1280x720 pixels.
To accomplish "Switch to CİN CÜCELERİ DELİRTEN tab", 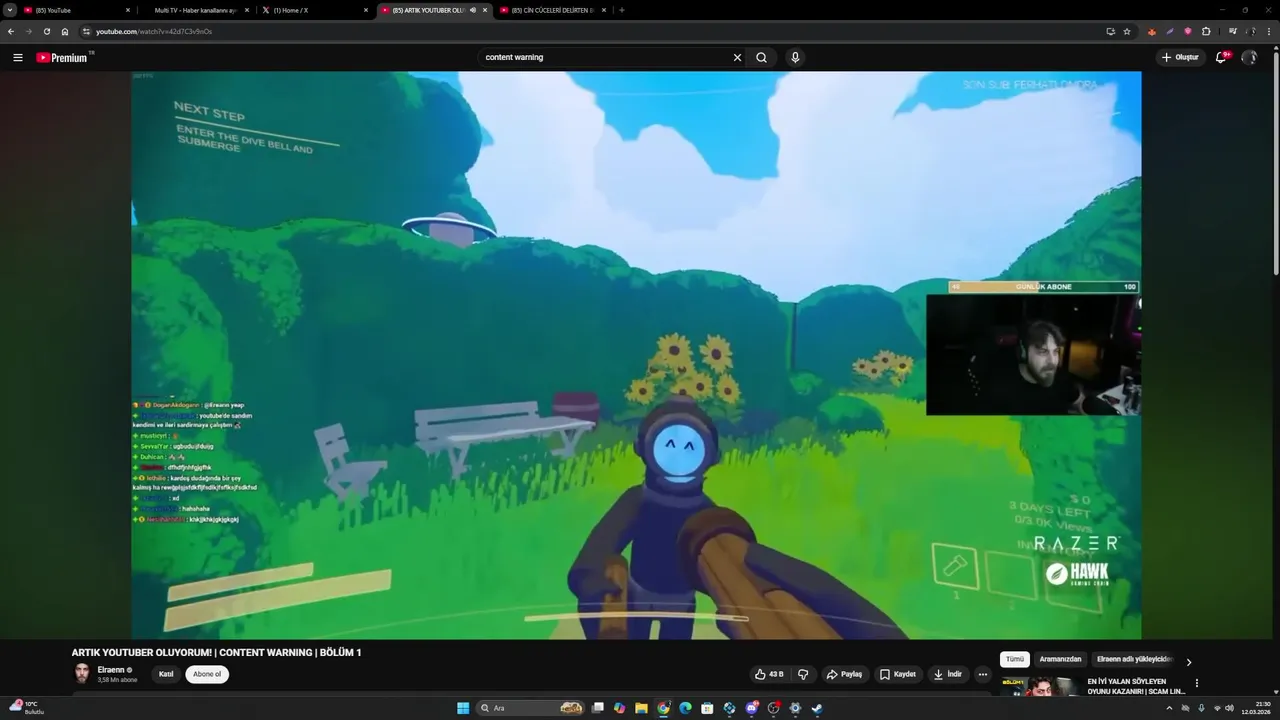I will tap(553, 10).
